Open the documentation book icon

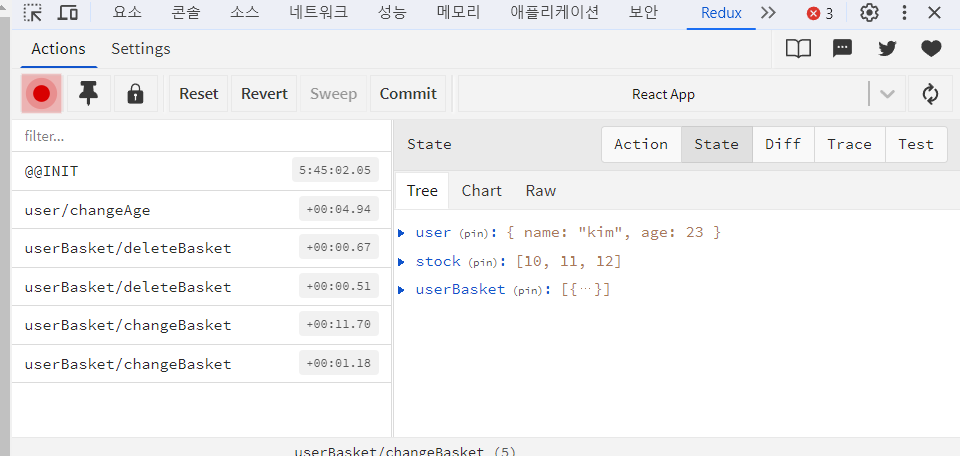(798, 48)
